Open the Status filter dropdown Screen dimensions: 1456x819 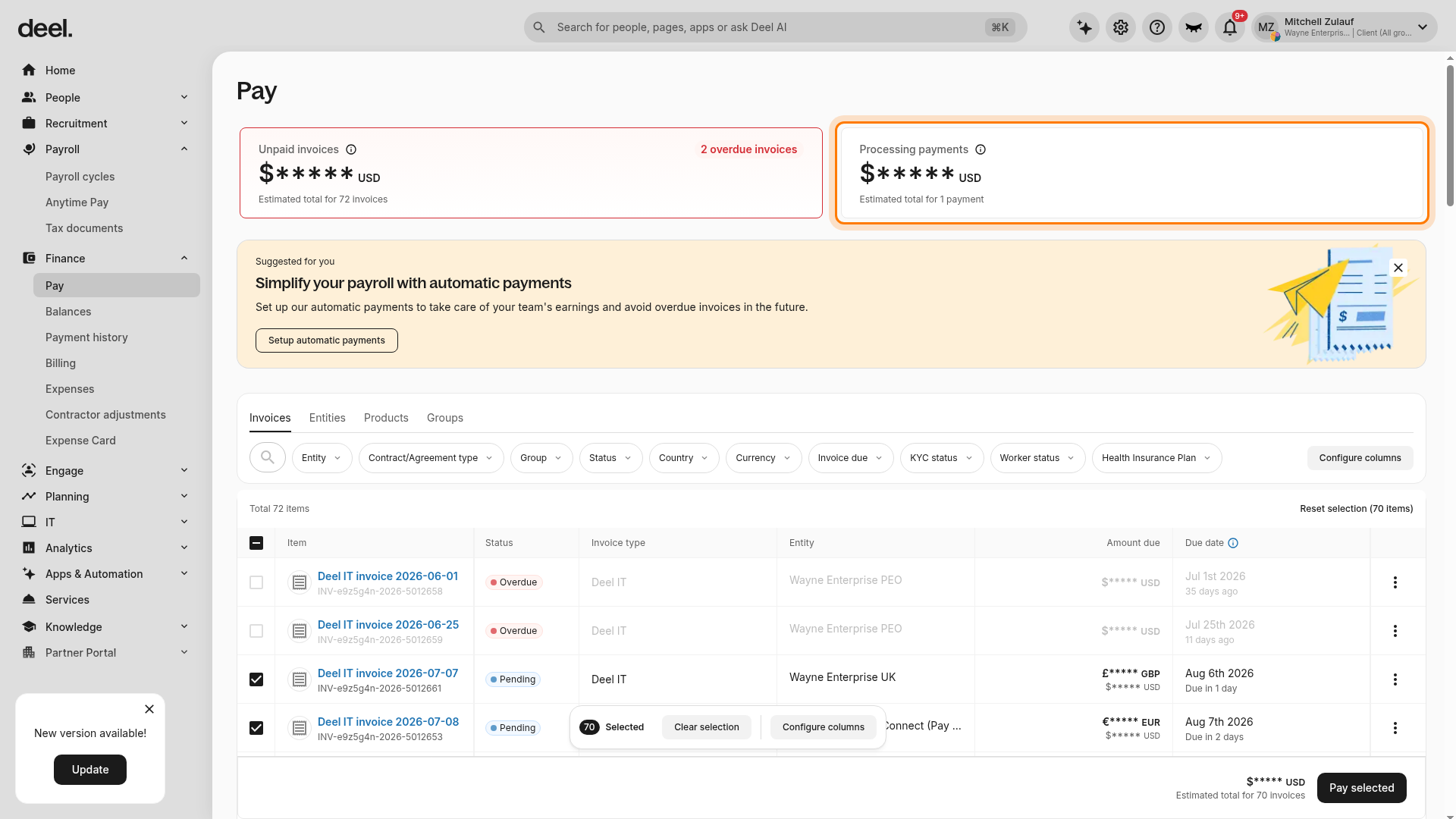click(x=610, y=458)
